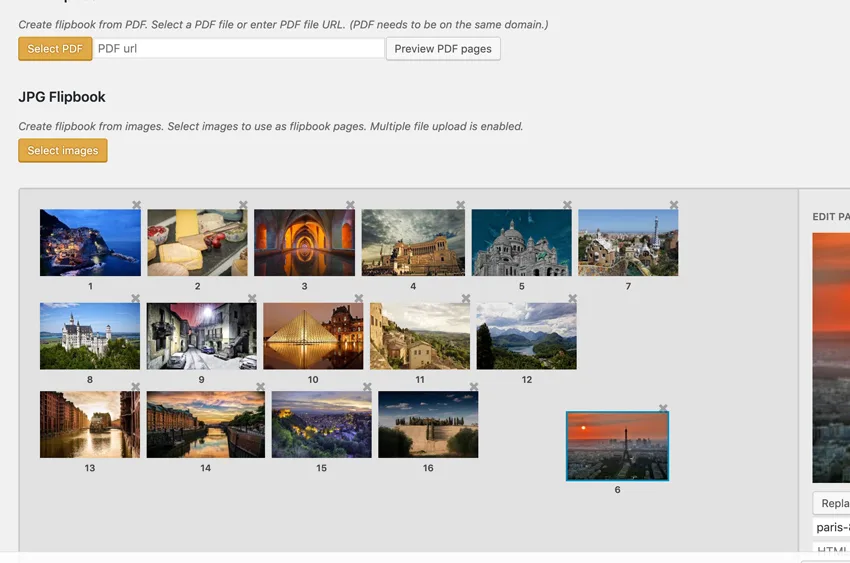Select page 12 mountain lake thumbnail
This screenshot has width=850, height=563.
527,336
